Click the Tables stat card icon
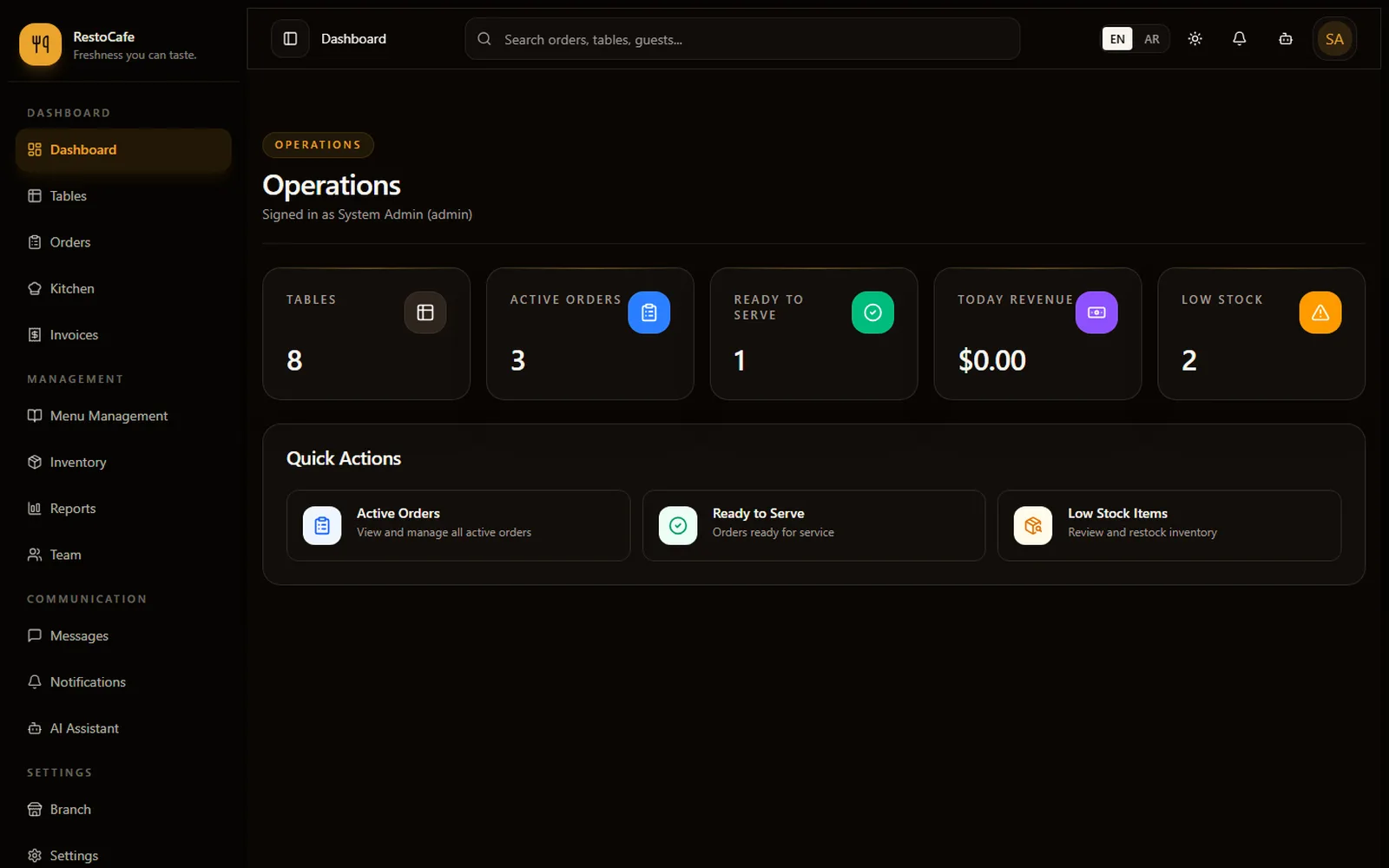This screenshot has width=1389, height=868. pos(425,312)
